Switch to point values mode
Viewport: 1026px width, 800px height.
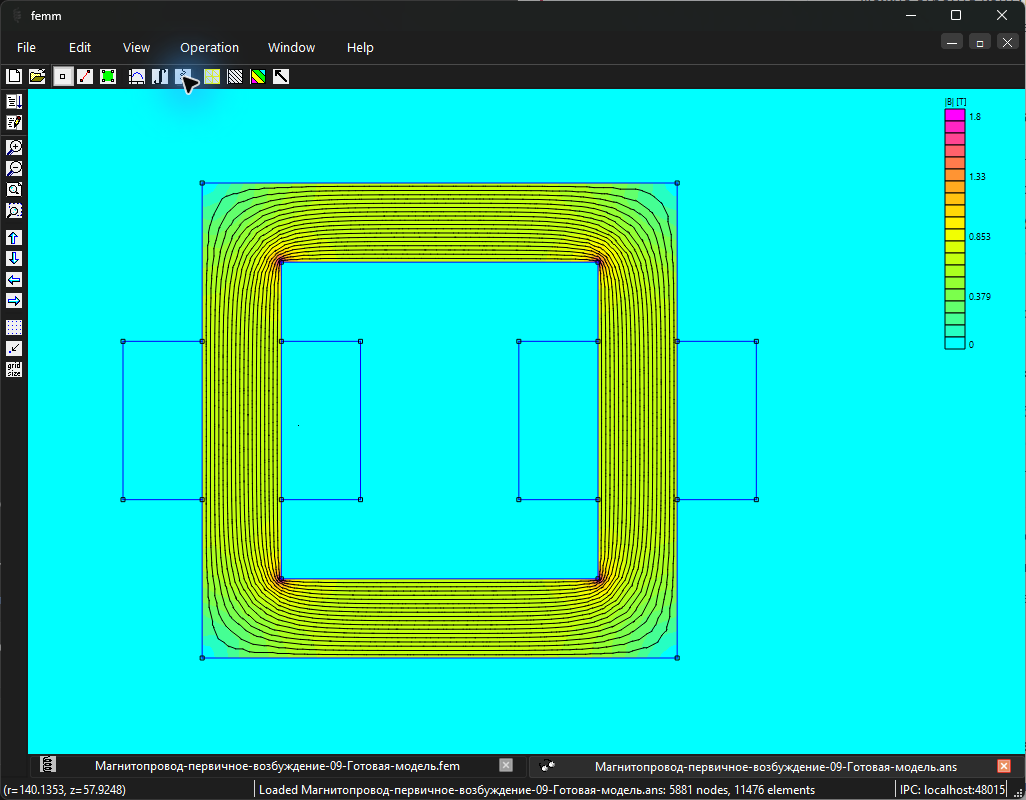[62, 77]
